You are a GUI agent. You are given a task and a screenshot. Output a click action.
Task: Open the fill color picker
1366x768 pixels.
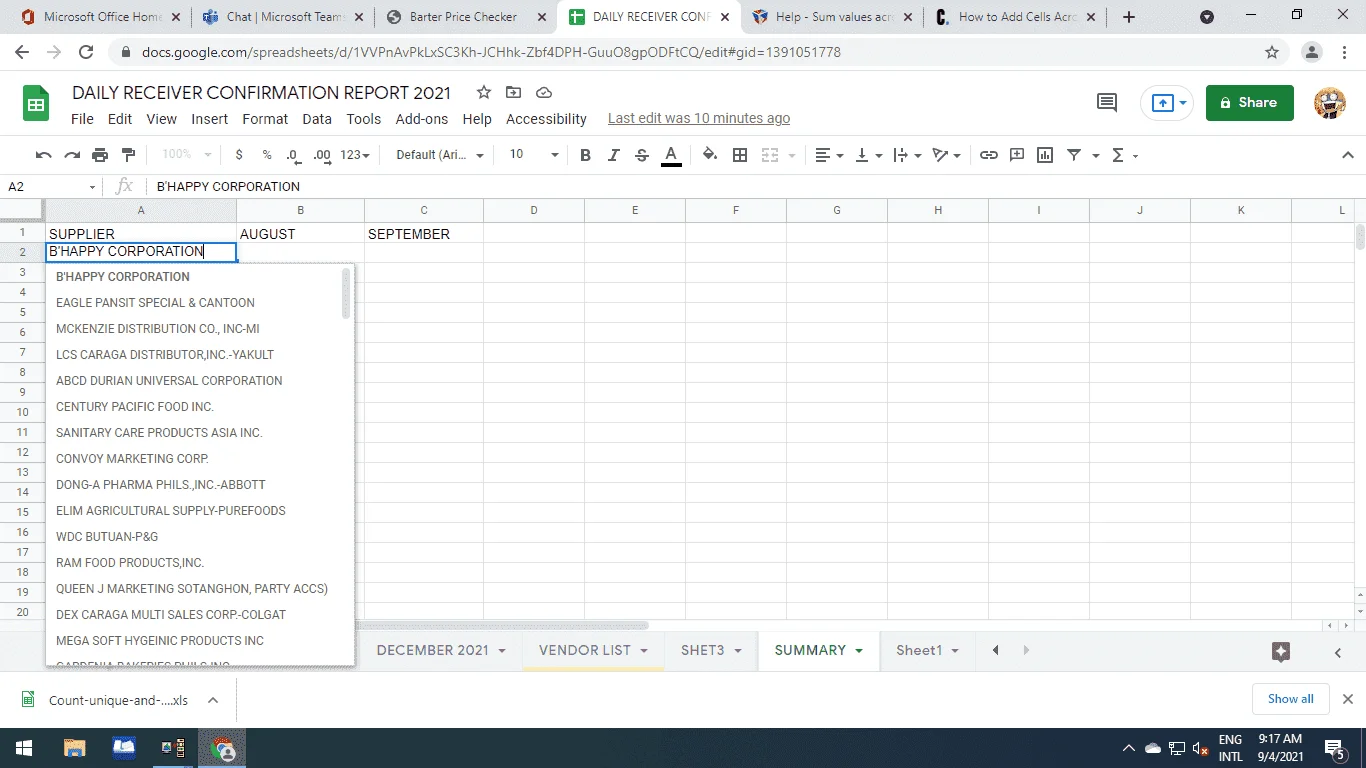[710, 155]
